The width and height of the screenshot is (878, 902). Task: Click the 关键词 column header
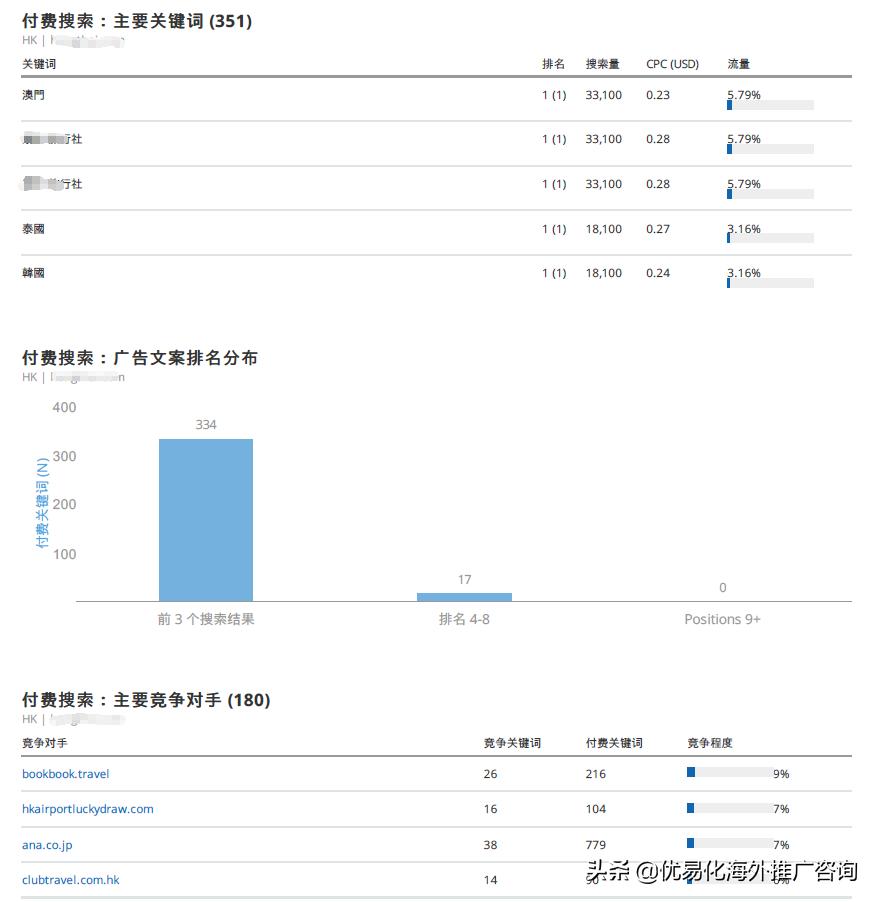(40, 63)
